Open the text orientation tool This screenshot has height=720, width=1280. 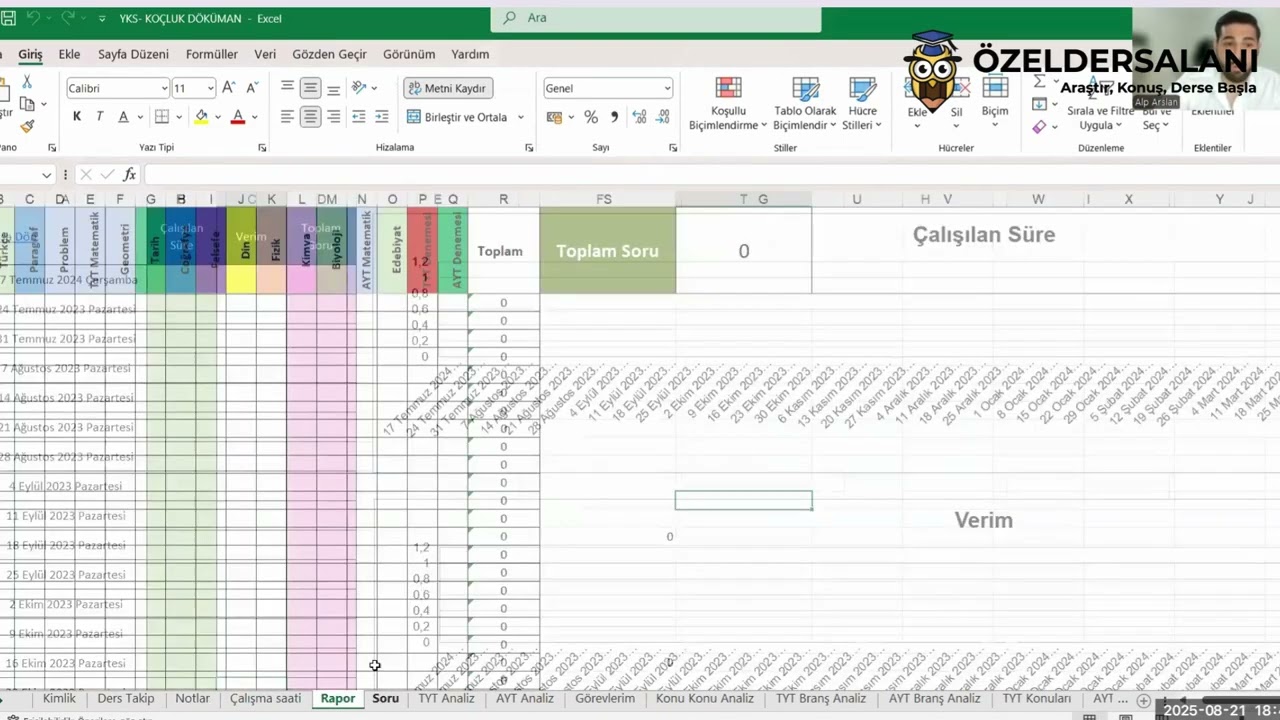coord(360,88)
